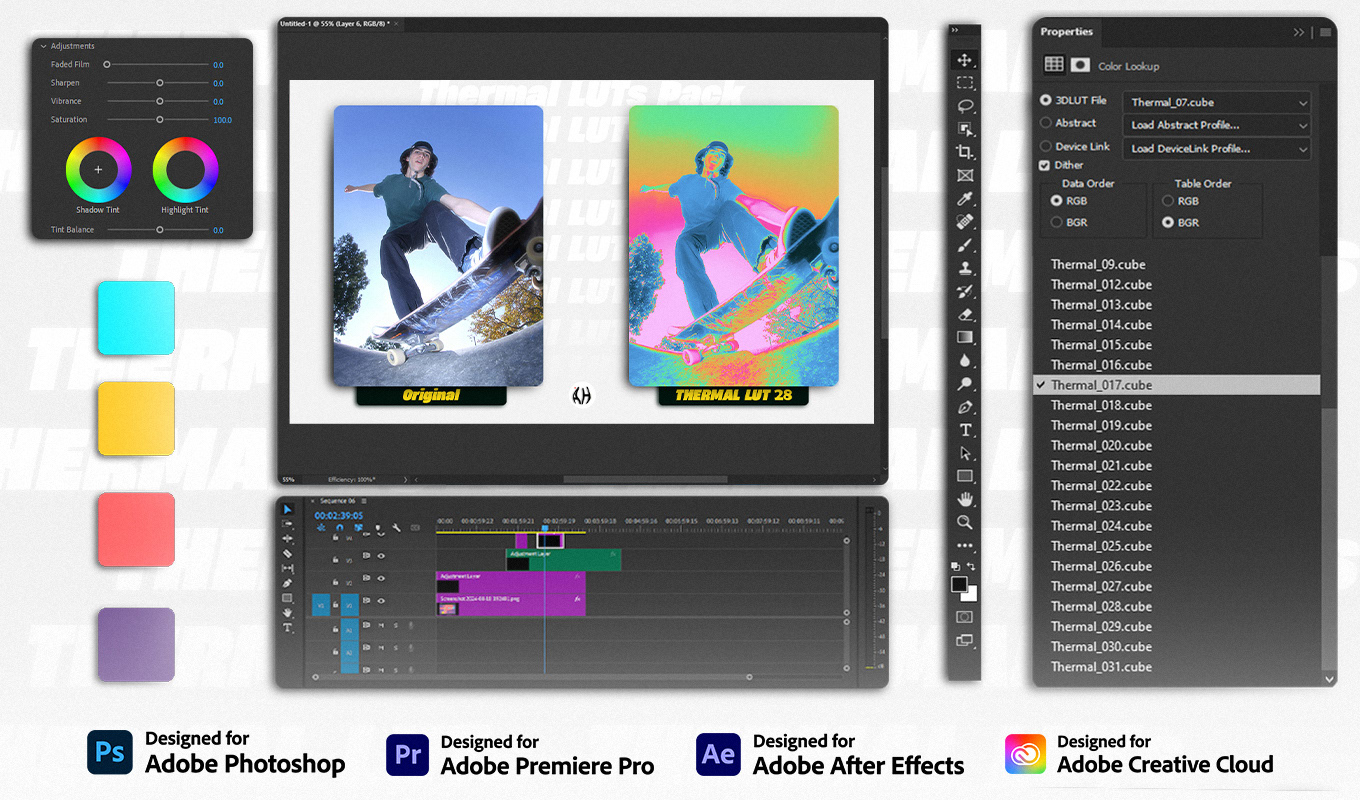Select Premiere's Selection arrow tool
The width and height of the screenshot is (1360, 800).
click(x=287, y=509)
